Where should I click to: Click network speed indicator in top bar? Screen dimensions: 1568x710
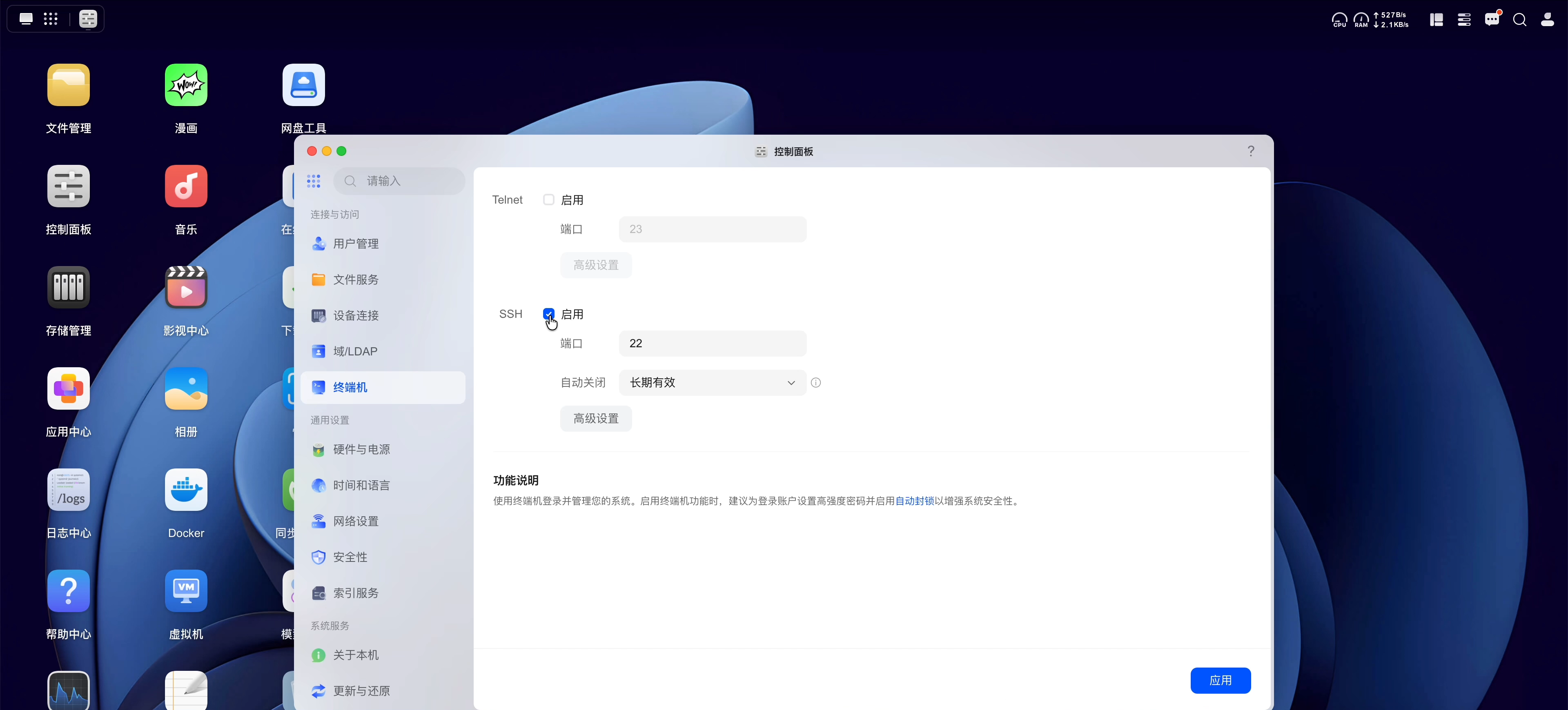[1391, 20]
